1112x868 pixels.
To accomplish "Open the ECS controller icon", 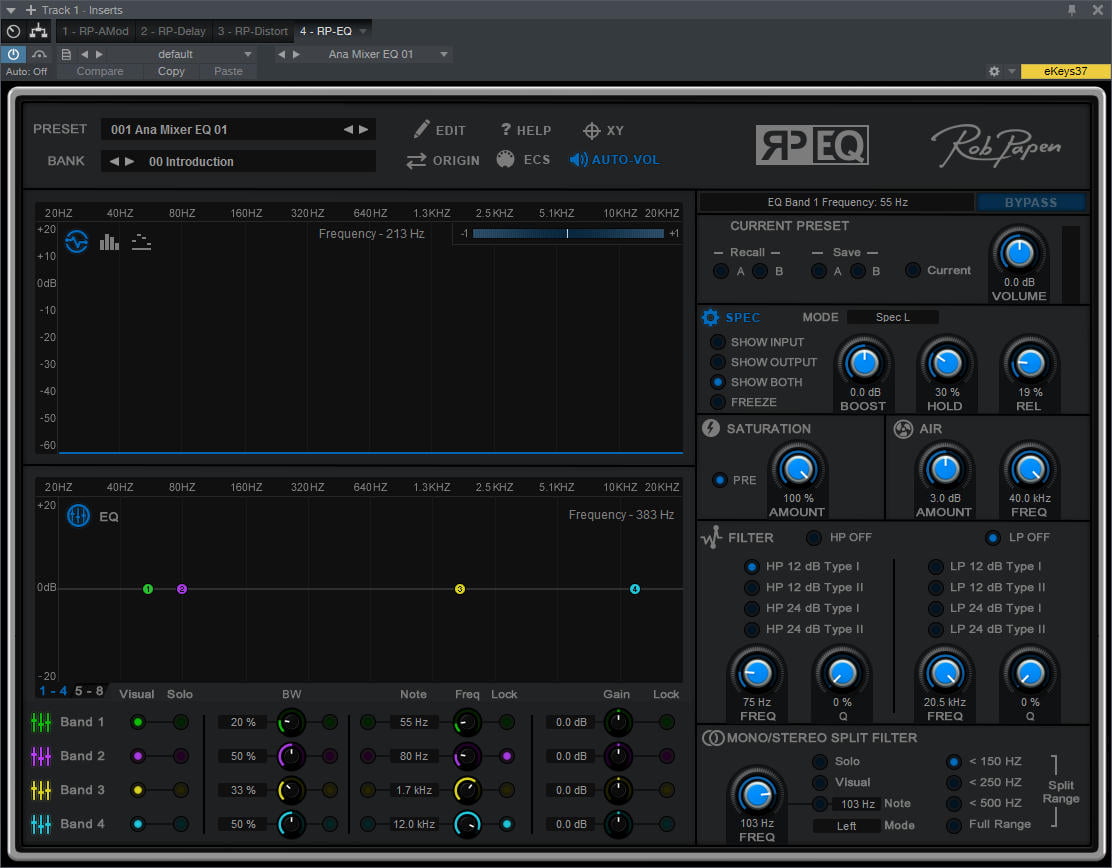I will point(505,159).
